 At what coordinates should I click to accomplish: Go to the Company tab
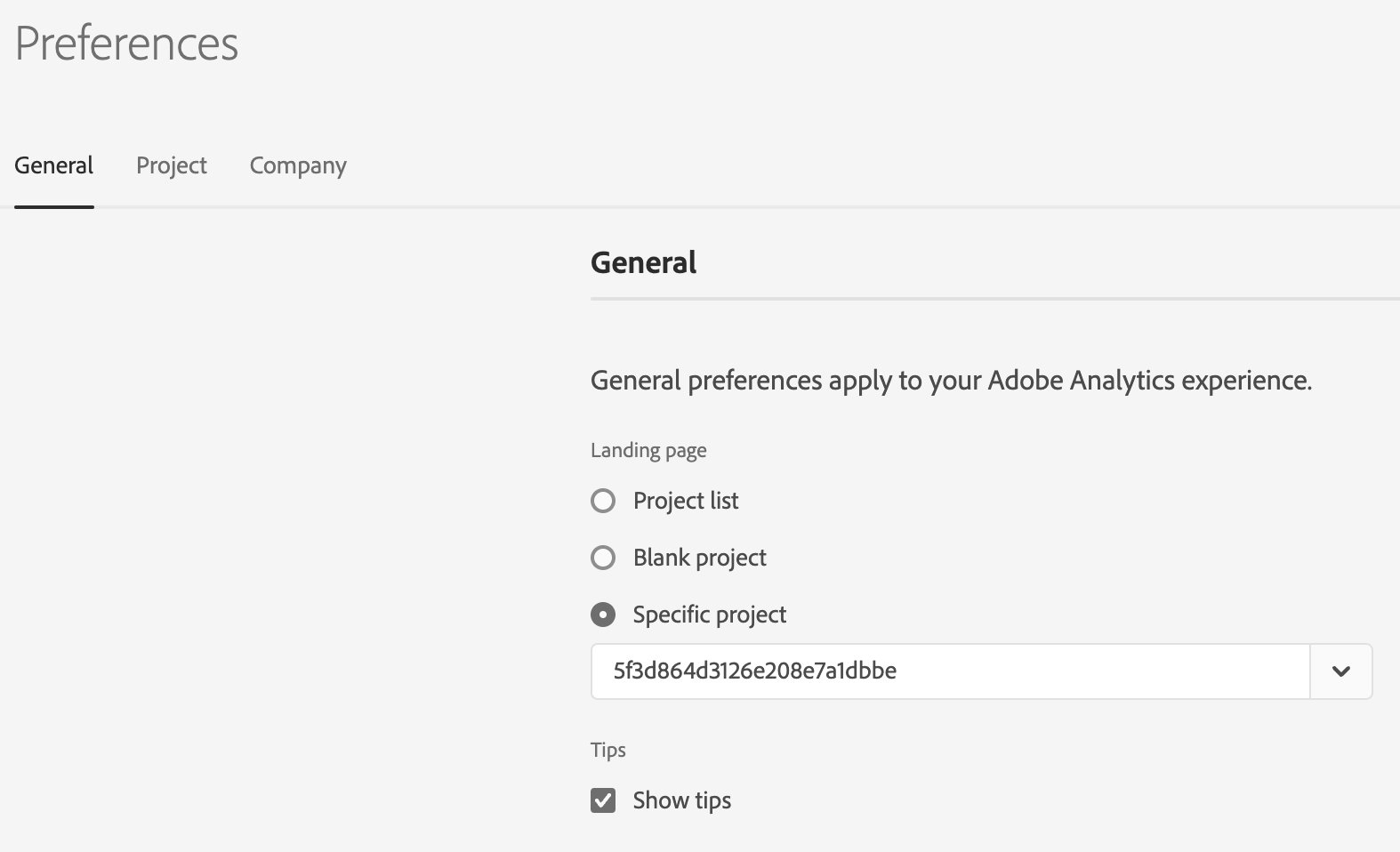(x=298, y=165)
